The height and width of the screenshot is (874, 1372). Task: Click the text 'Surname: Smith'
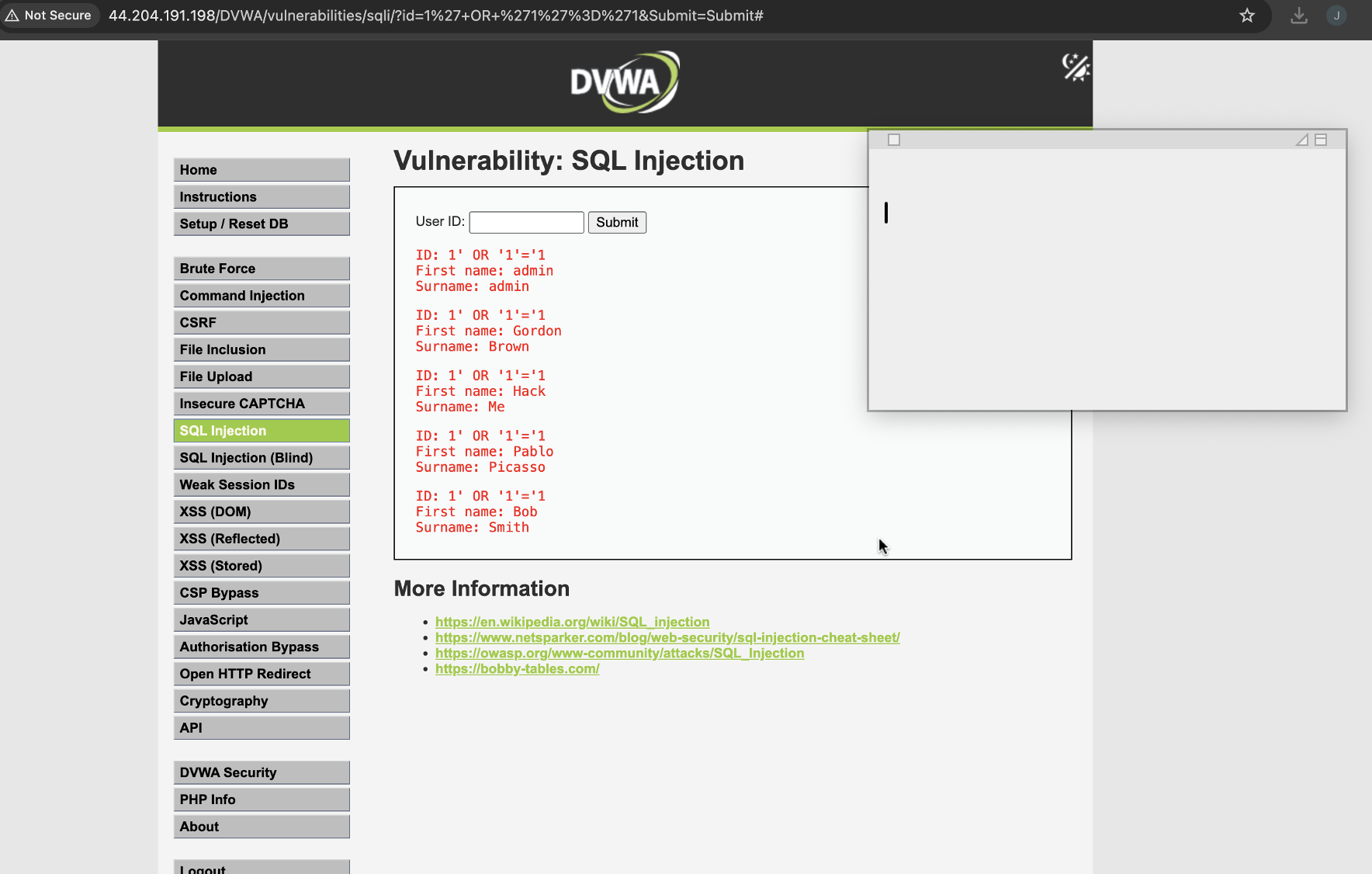click(473, 528)
